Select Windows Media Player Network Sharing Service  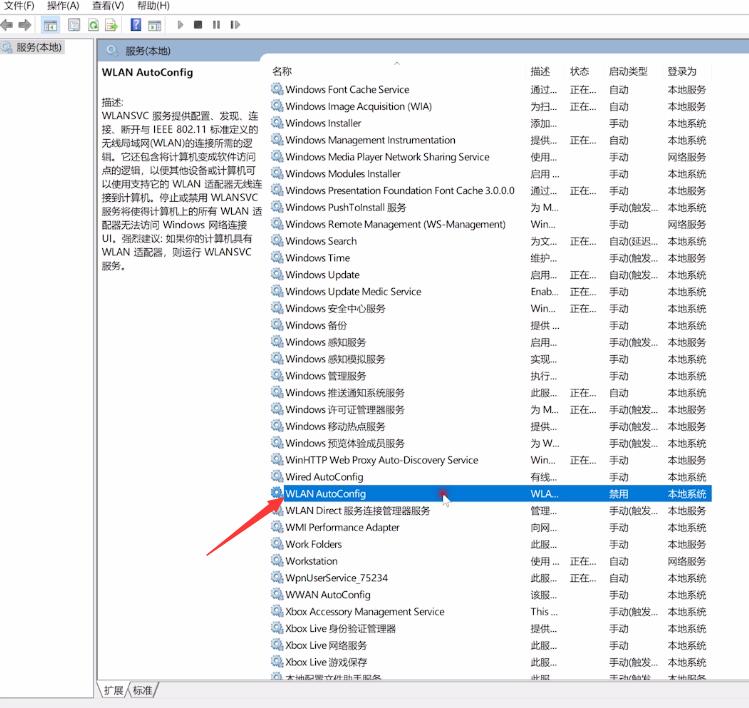pyautogui.click(x=491, y=157)
